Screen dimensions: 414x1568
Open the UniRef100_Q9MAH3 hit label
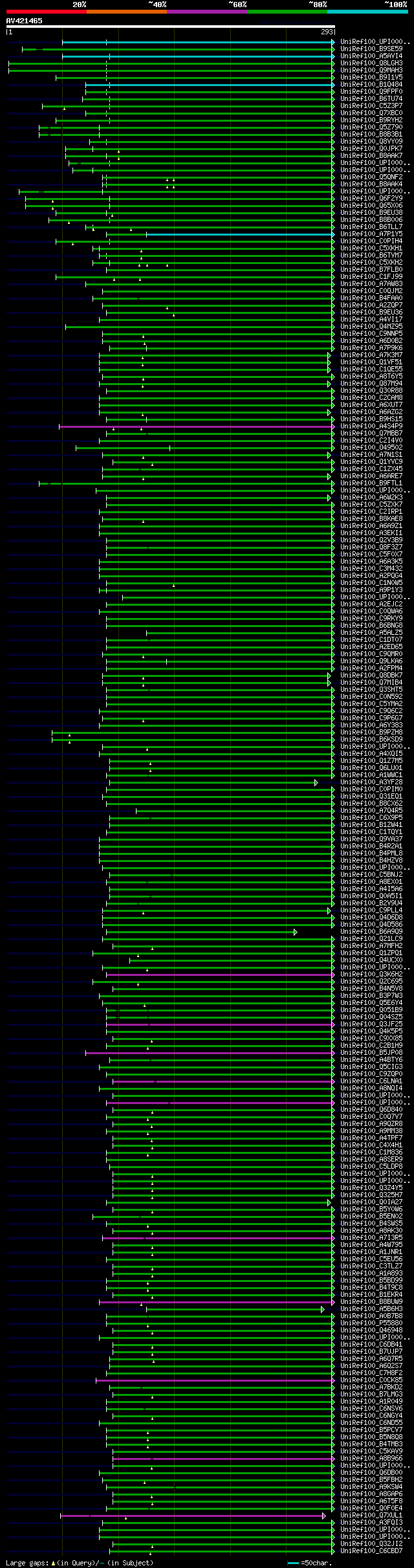[x=371, y=71]
